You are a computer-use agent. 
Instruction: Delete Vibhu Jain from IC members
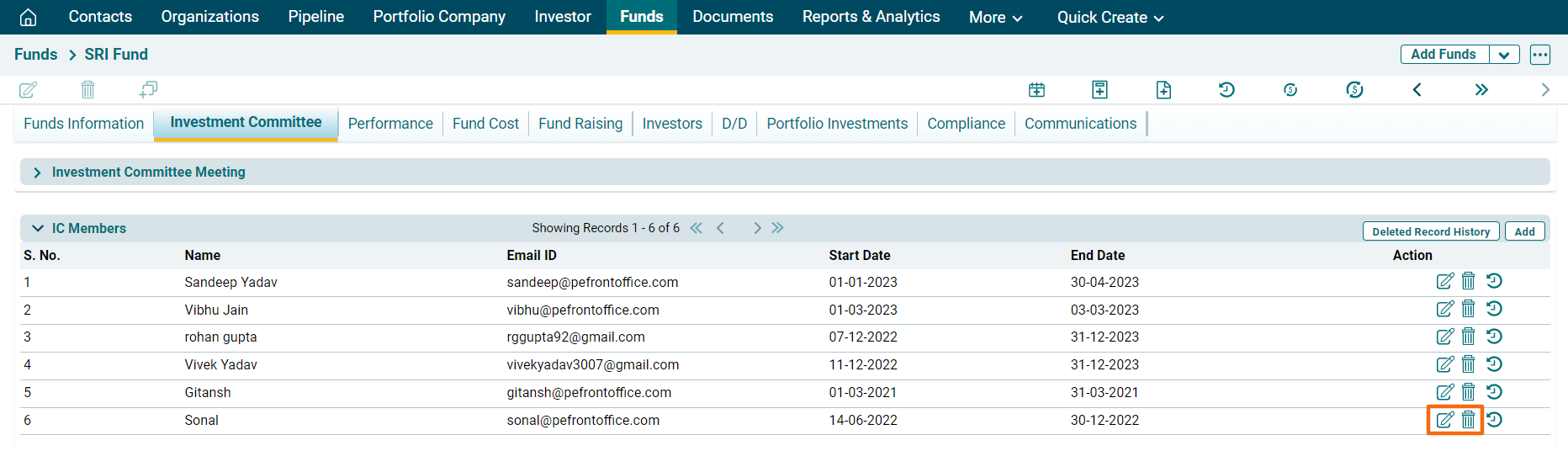(1468, 310)
